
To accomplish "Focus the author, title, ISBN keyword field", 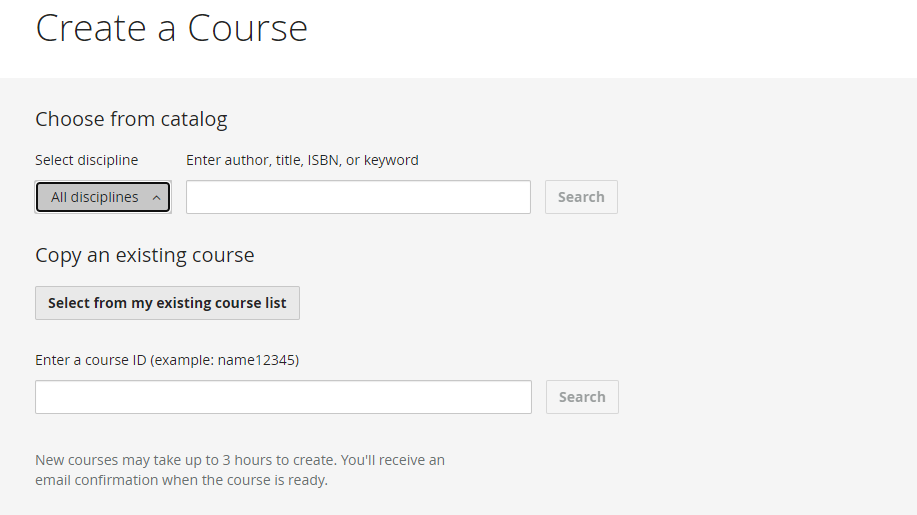I will tap(358, 197).
